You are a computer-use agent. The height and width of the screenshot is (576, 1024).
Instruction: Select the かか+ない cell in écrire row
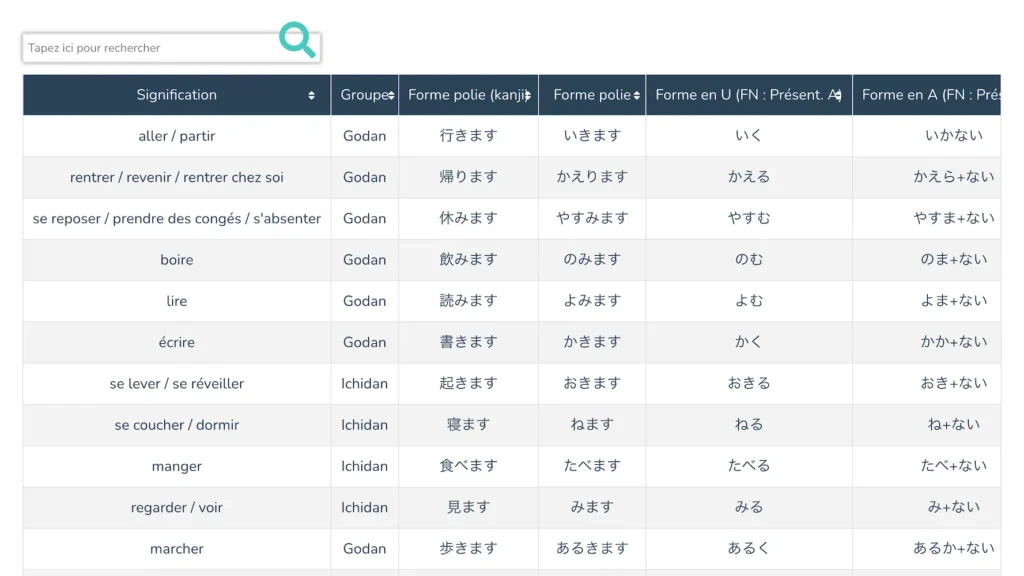click(x=953, y=342)
